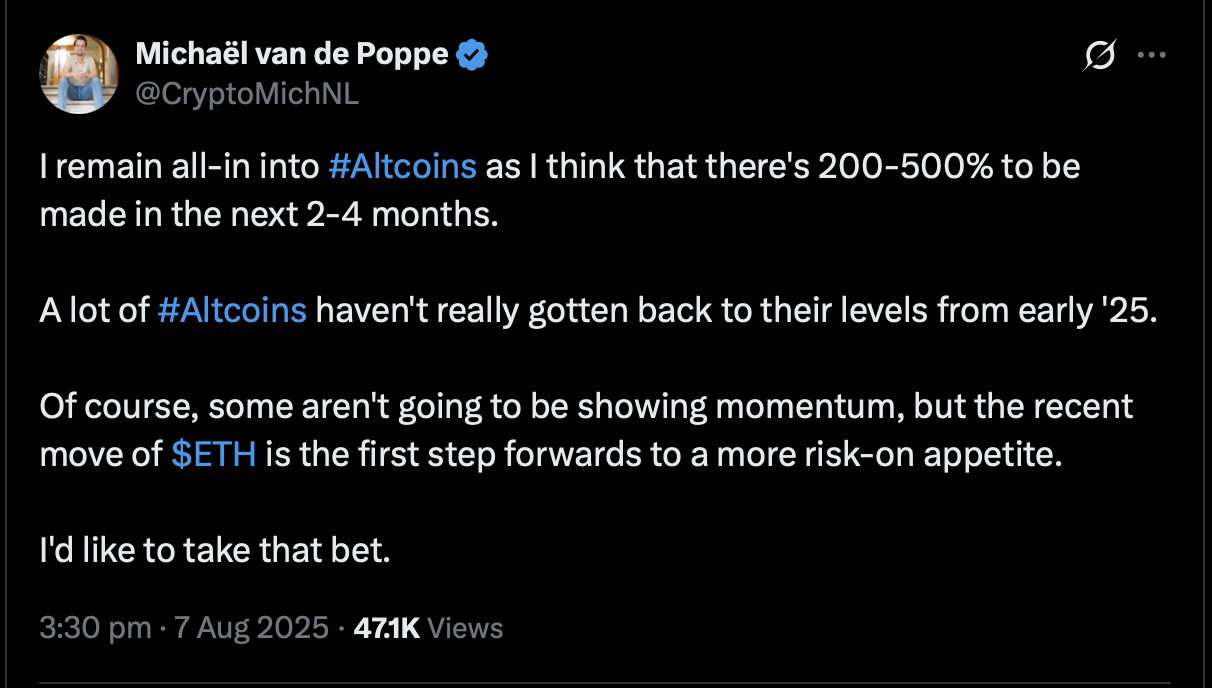
Task: Click the display name Michaël van de Poppe
Action: [290, 55]
